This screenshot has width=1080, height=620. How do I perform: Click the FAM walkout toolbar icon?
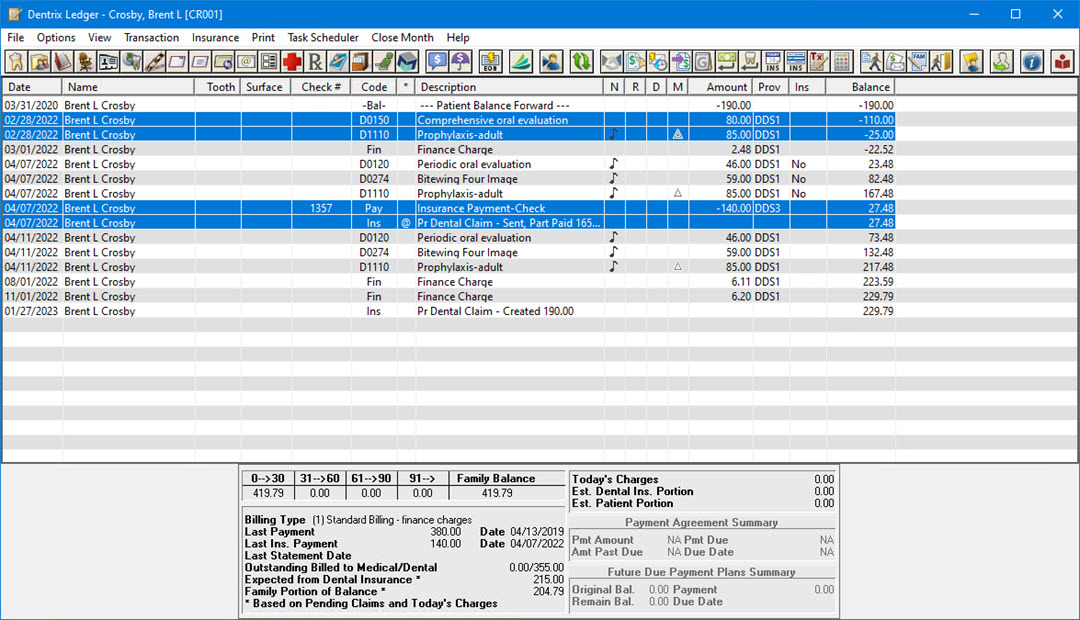[x=916, y=62]
